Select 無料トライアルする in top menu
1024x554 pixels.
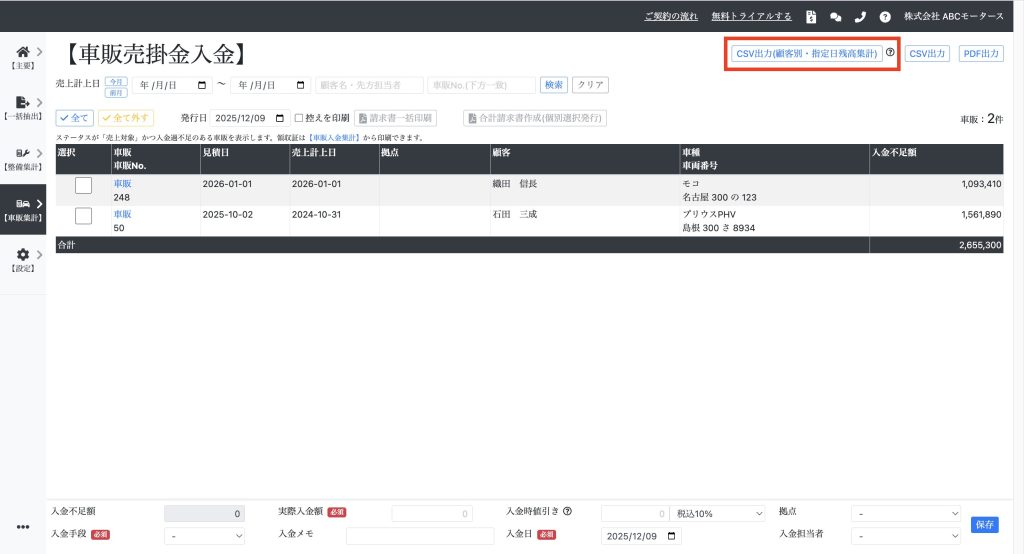[x=751, y=17]
